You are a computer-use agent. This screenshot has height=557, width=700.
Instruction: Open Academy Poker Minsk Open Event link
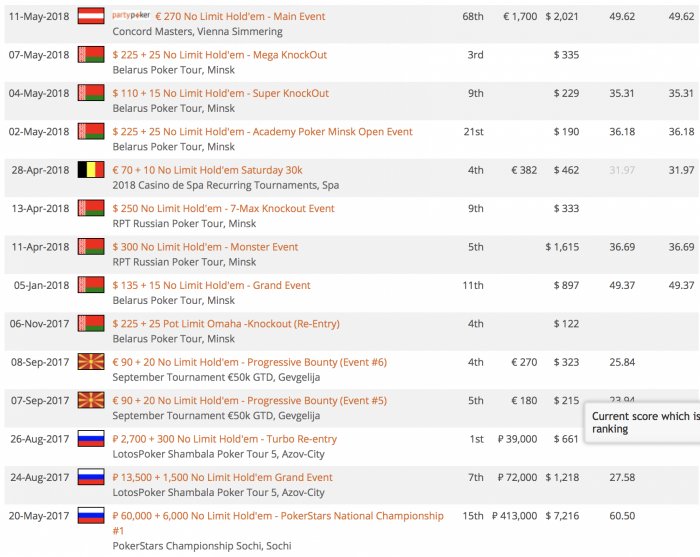point(262,131)
